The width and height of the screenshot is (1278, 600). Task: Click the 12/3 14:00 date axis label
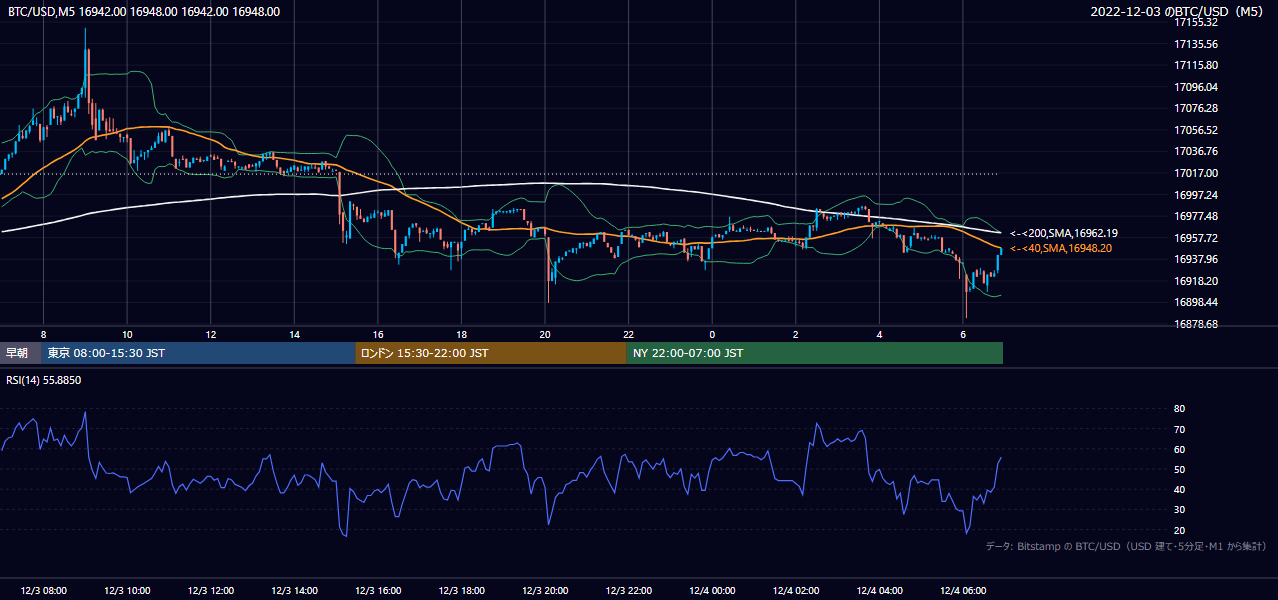tap(294, 590)
